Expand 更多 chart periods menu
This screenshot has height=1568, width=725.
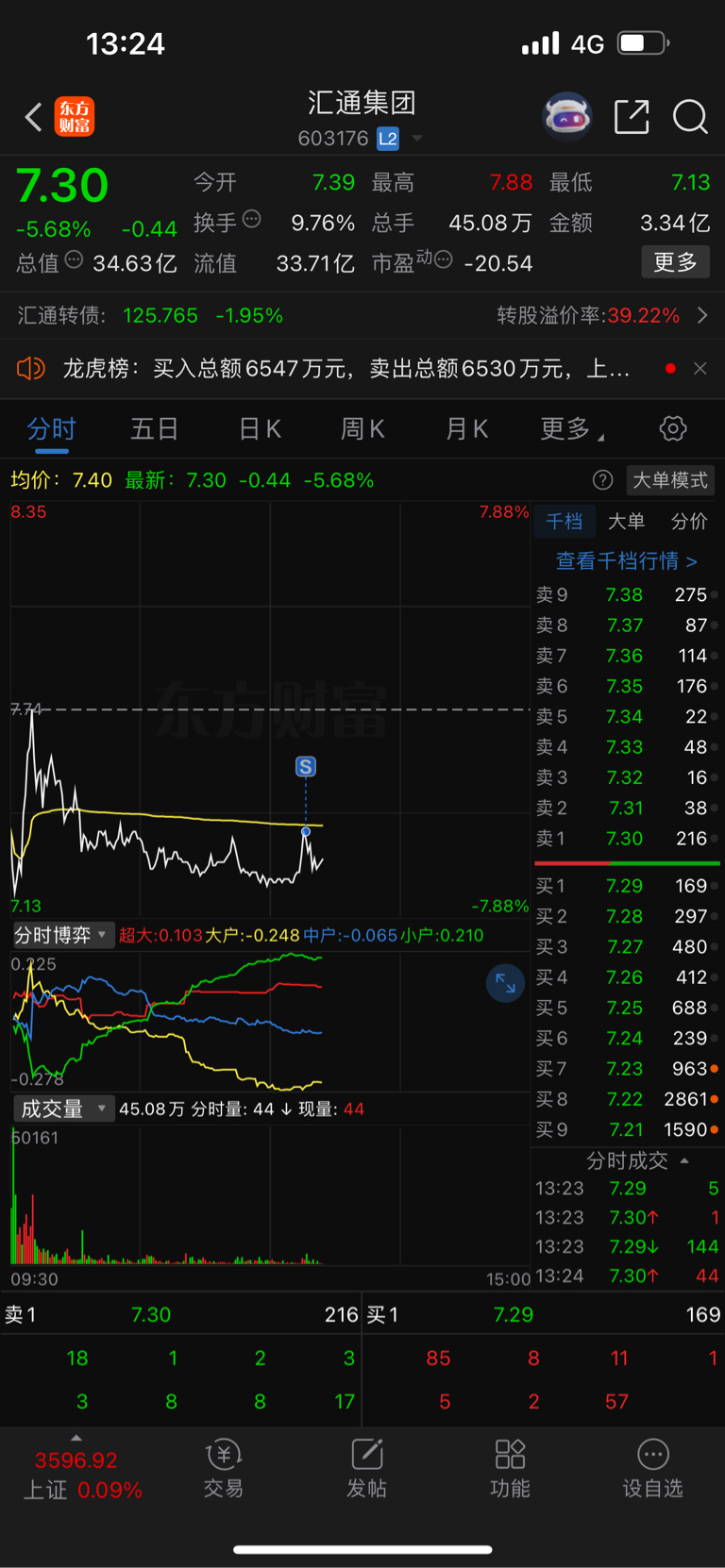(x=571, y=429)
